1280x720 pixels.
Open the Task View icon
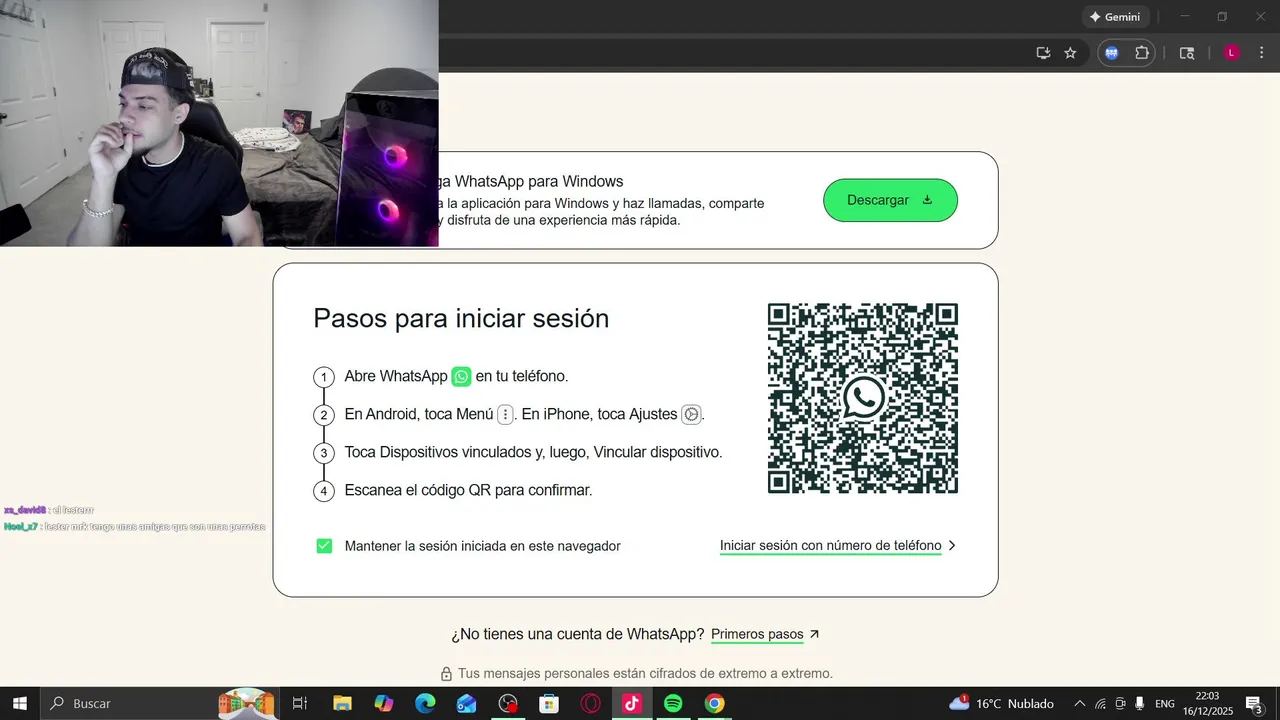tap(299, 703)
